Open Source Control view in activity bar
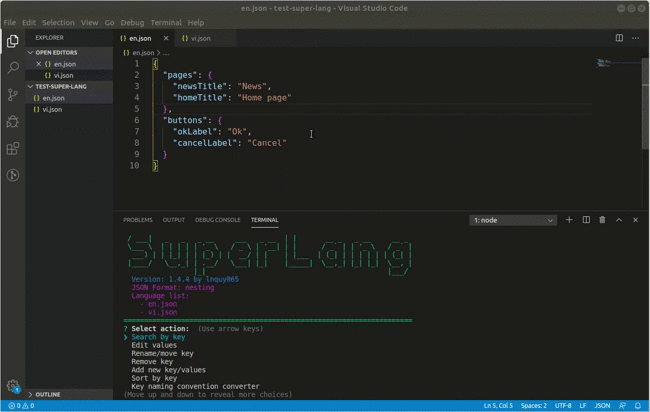 point(12,95)
